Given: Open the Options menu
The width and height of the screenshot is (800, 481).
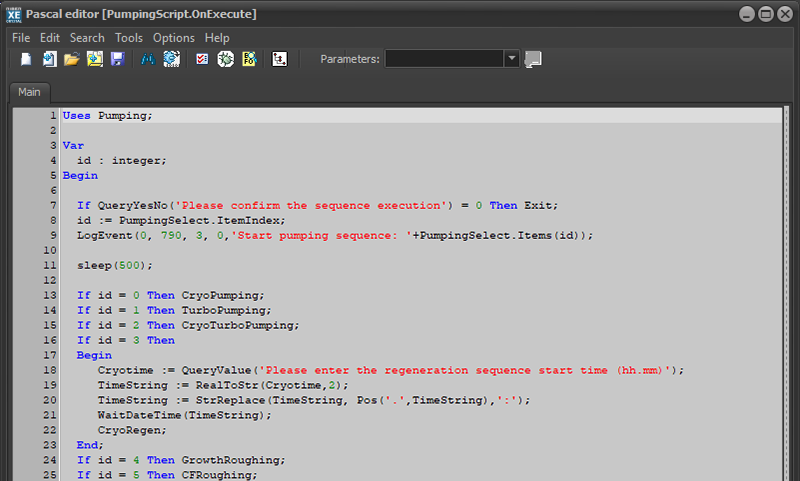Looking at the screenshot, I should click(x=174, y=38).
